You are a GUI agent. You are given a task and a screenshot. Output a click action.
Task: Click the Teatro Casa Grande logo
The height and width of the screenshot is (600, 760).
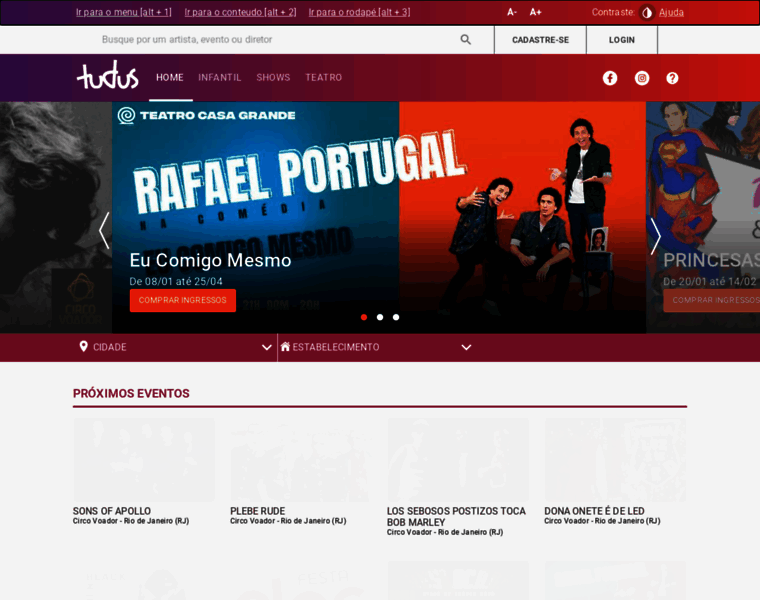(206, 115)
